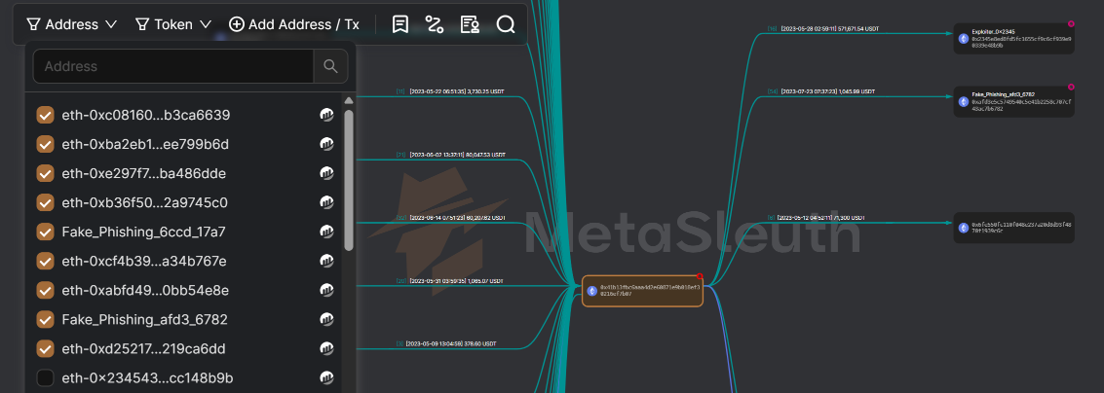Image resolution: width=1104 pixels, height=393 pixels.
Task: Select the eth-0xe297f7...ba486dde list entry
Action: 144,173
